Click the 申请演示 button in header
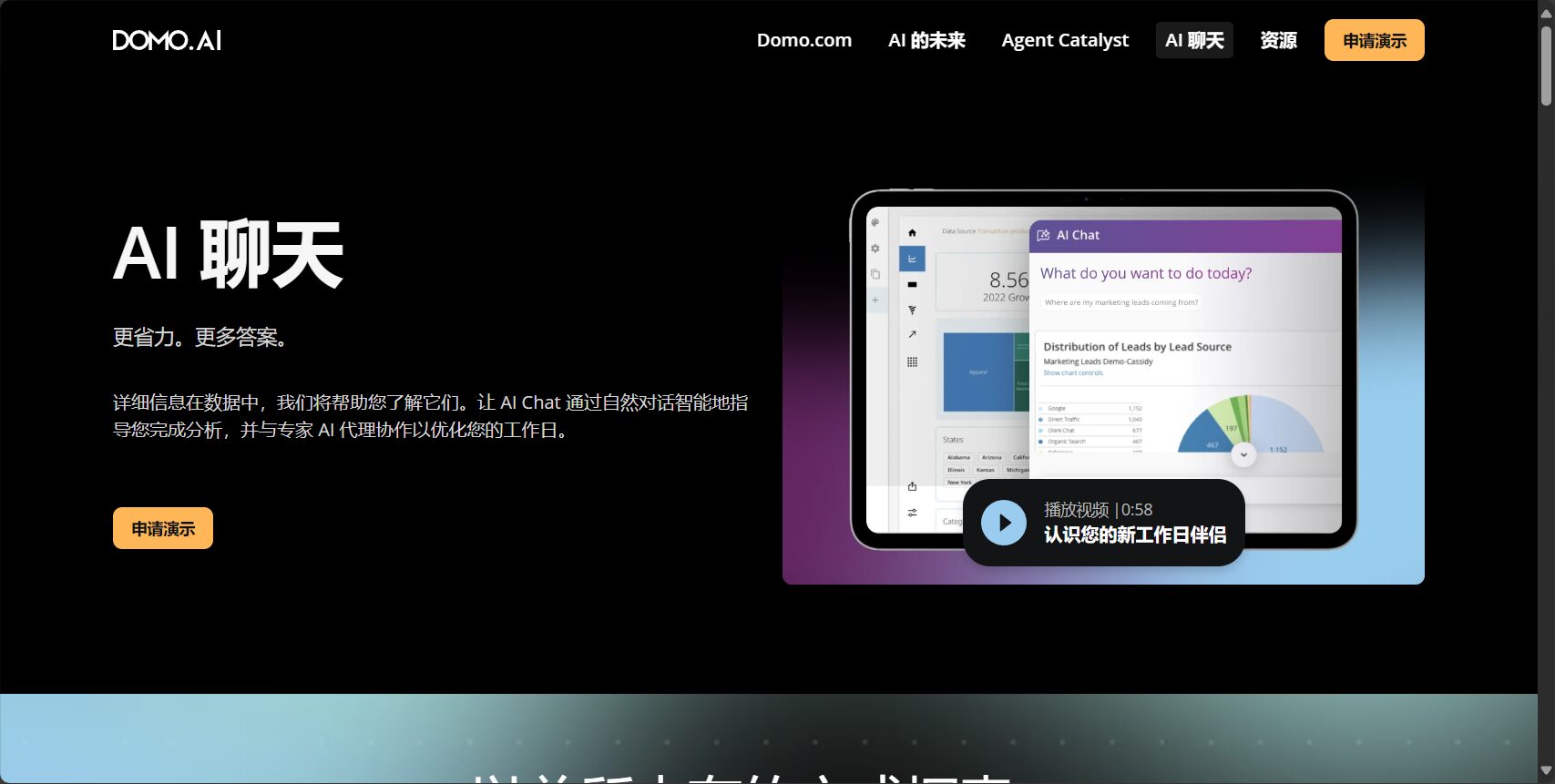Image resolution: width=1555 pixels, height=784 pixels. pyautogui.click(x=1375, y=40)
